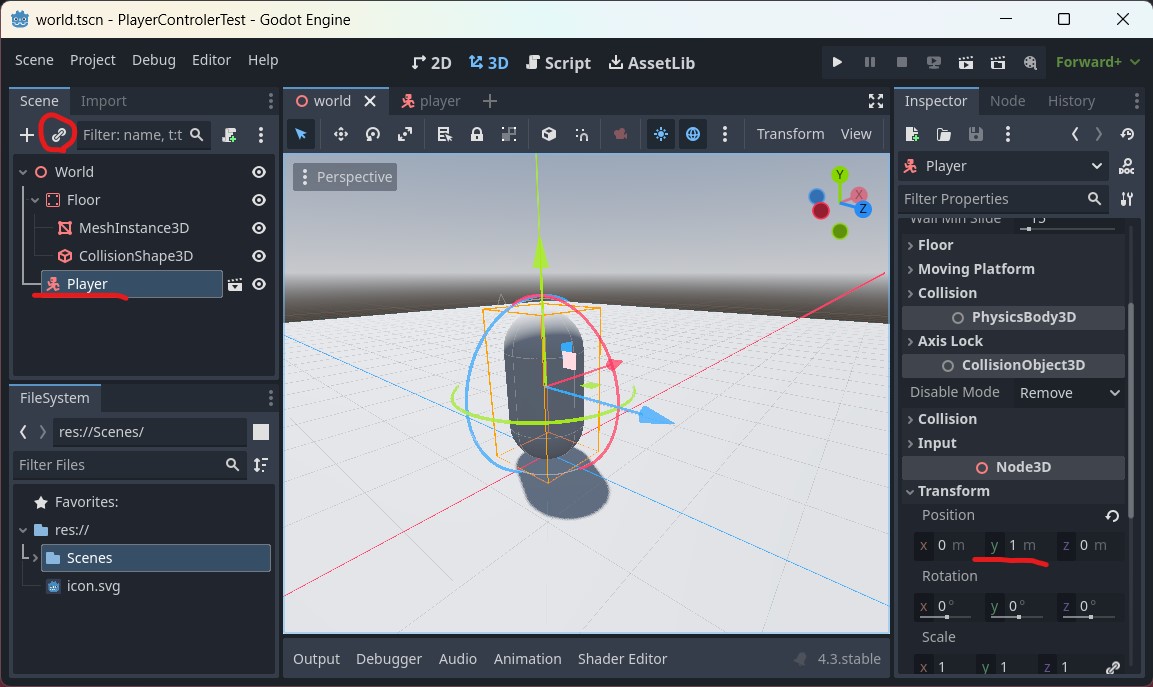Open the instantiate Child Scene icon
1153x687 pixels.
(x=57, y=133)
